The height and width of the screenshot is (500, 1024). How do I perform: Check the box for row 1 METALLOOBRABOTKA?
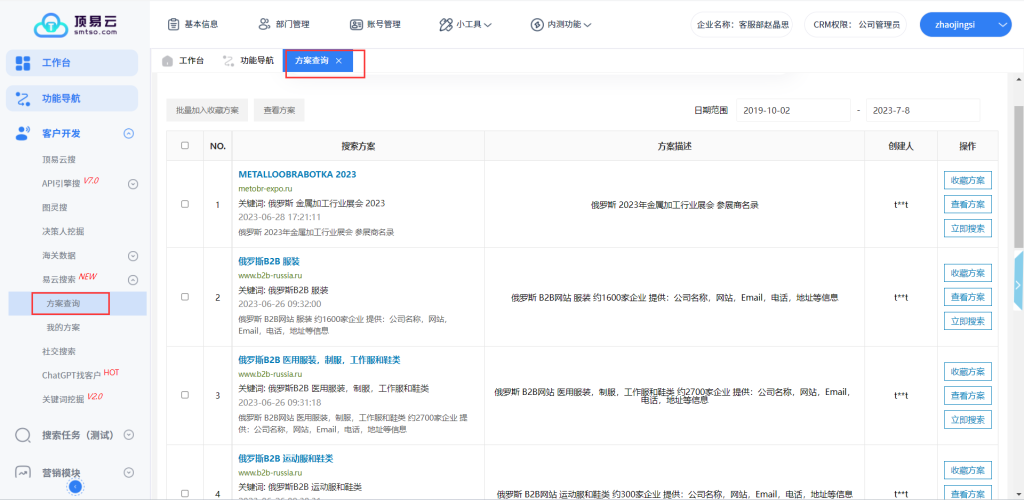coord(184,204)
